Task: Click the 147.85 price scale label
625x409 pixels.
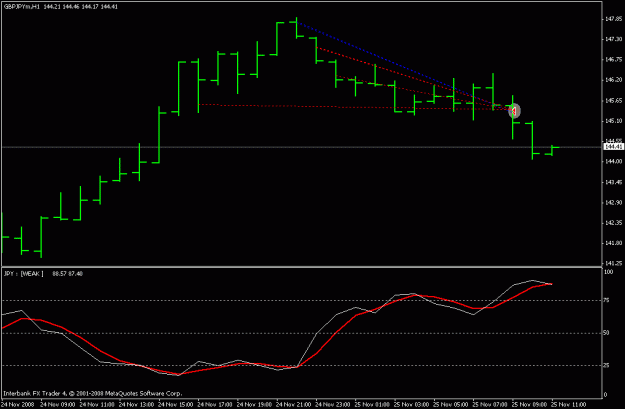Action: [x=614, y=19]
